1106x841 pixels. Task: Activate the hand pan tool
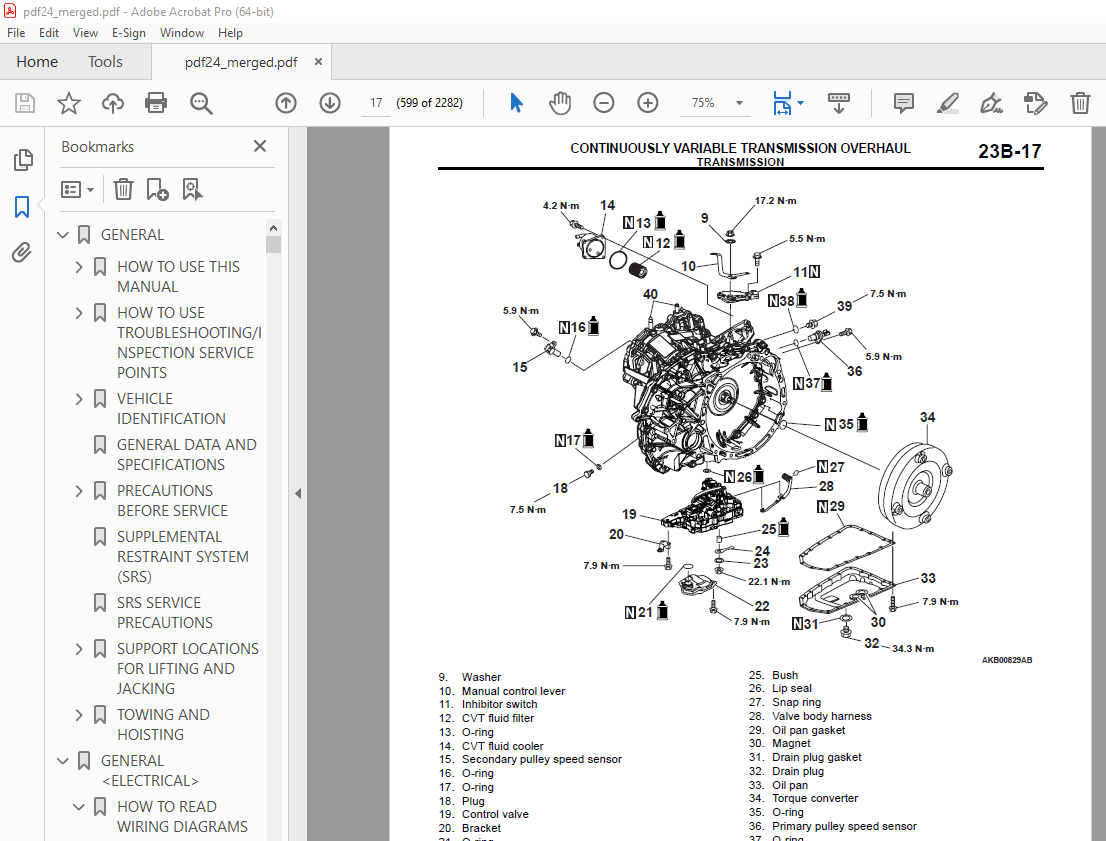click(x=560, y=103)
